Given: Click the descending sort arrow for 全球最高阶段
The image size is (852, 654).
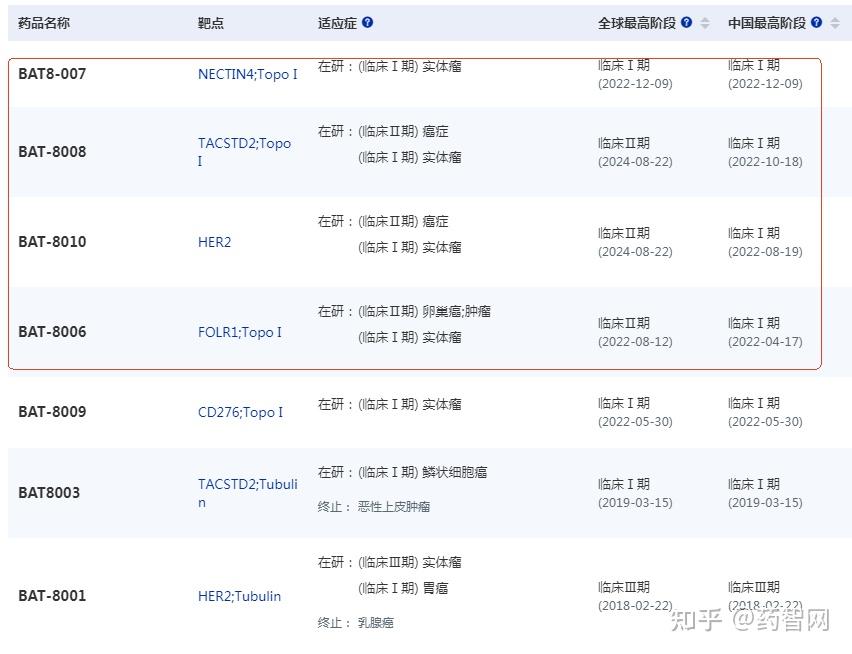Looking at the screenshot, I should tap(705, 26).
